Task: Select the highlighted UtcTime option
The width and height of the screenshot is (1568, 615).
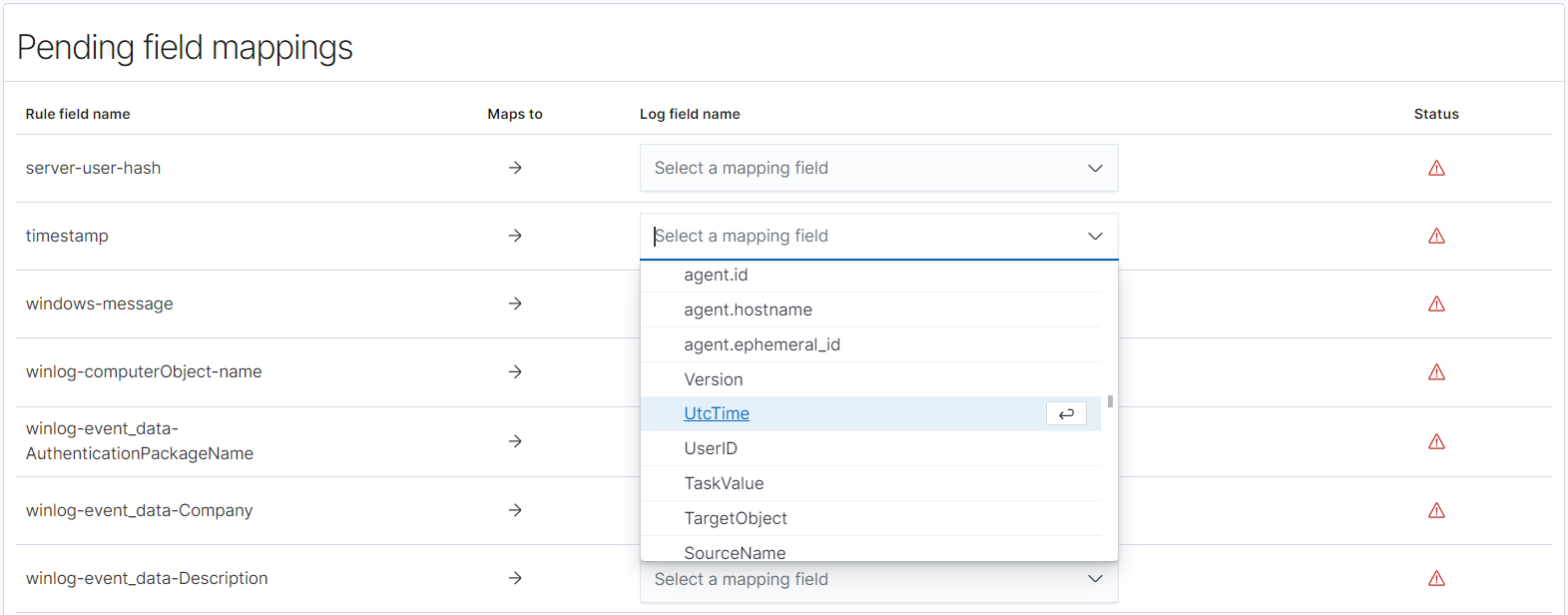Action: click(x=717, y=413)
